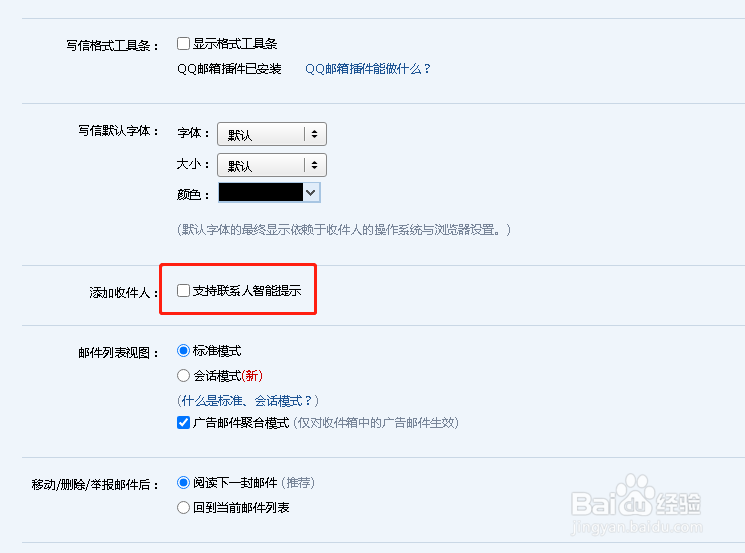
Task: Select 会话模式 radio button
Action: (183, 376)
